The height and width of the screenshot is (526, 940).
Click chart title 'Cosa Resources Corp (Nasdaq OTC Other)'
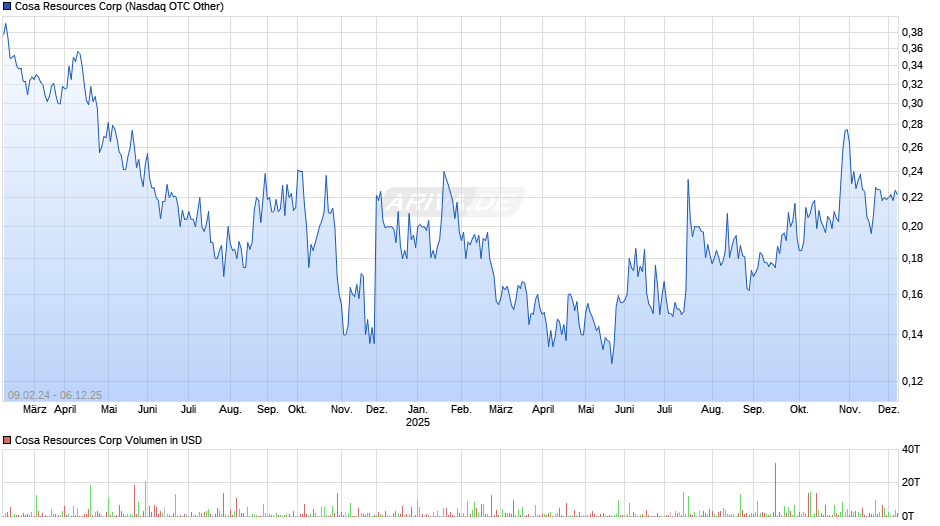pyautogui.click(x=119, y=7)
